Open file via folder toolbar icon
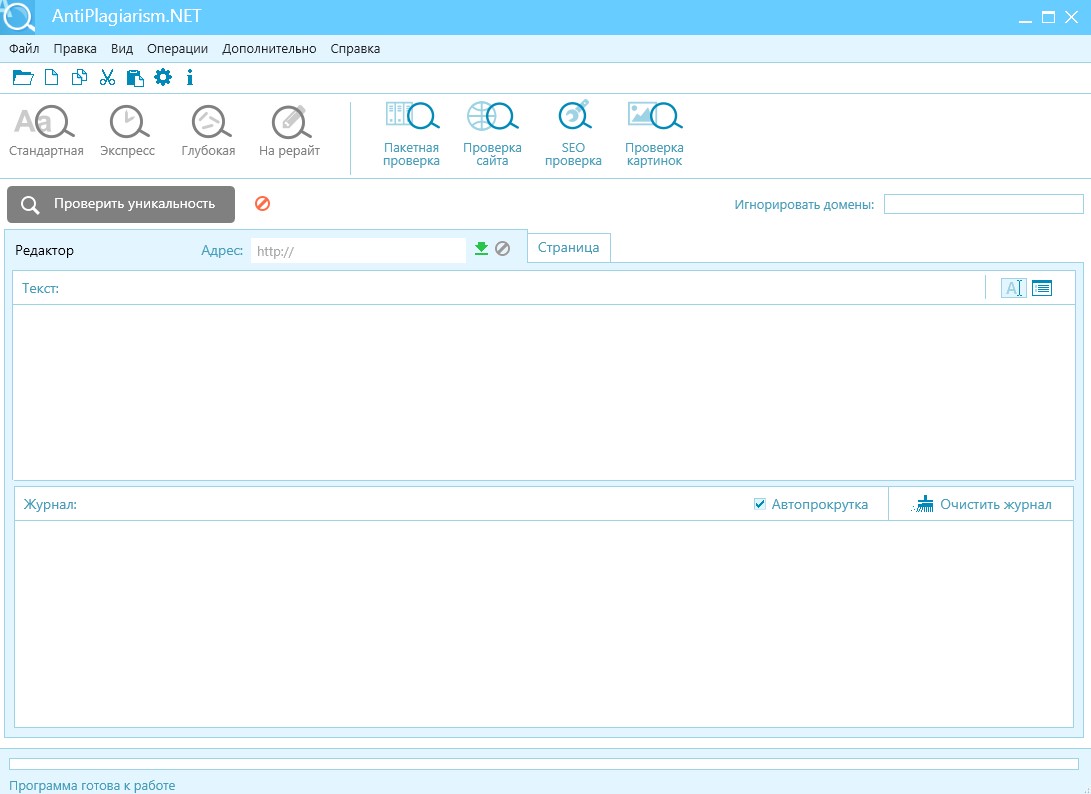This screenshot has width=1091, height=794. [x=23, y=77]
